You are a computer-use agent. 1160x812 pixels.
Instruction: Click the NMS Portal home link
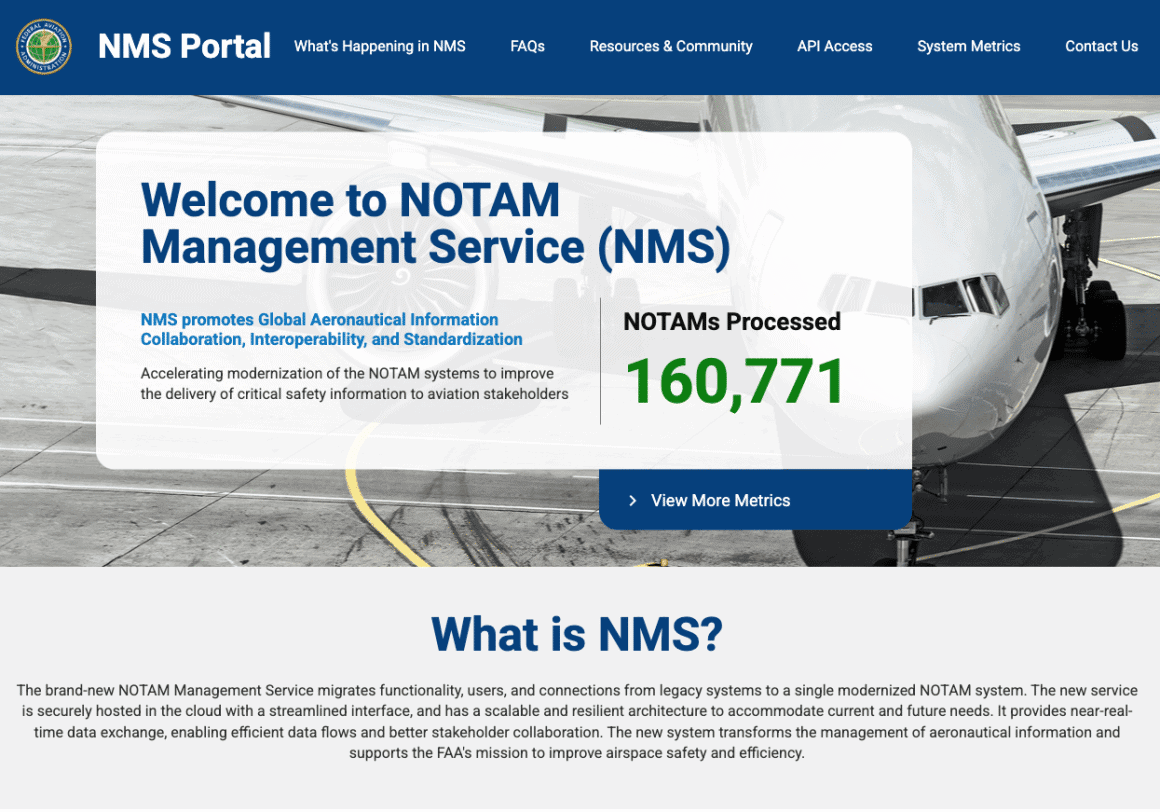click(x=184, y=45)
